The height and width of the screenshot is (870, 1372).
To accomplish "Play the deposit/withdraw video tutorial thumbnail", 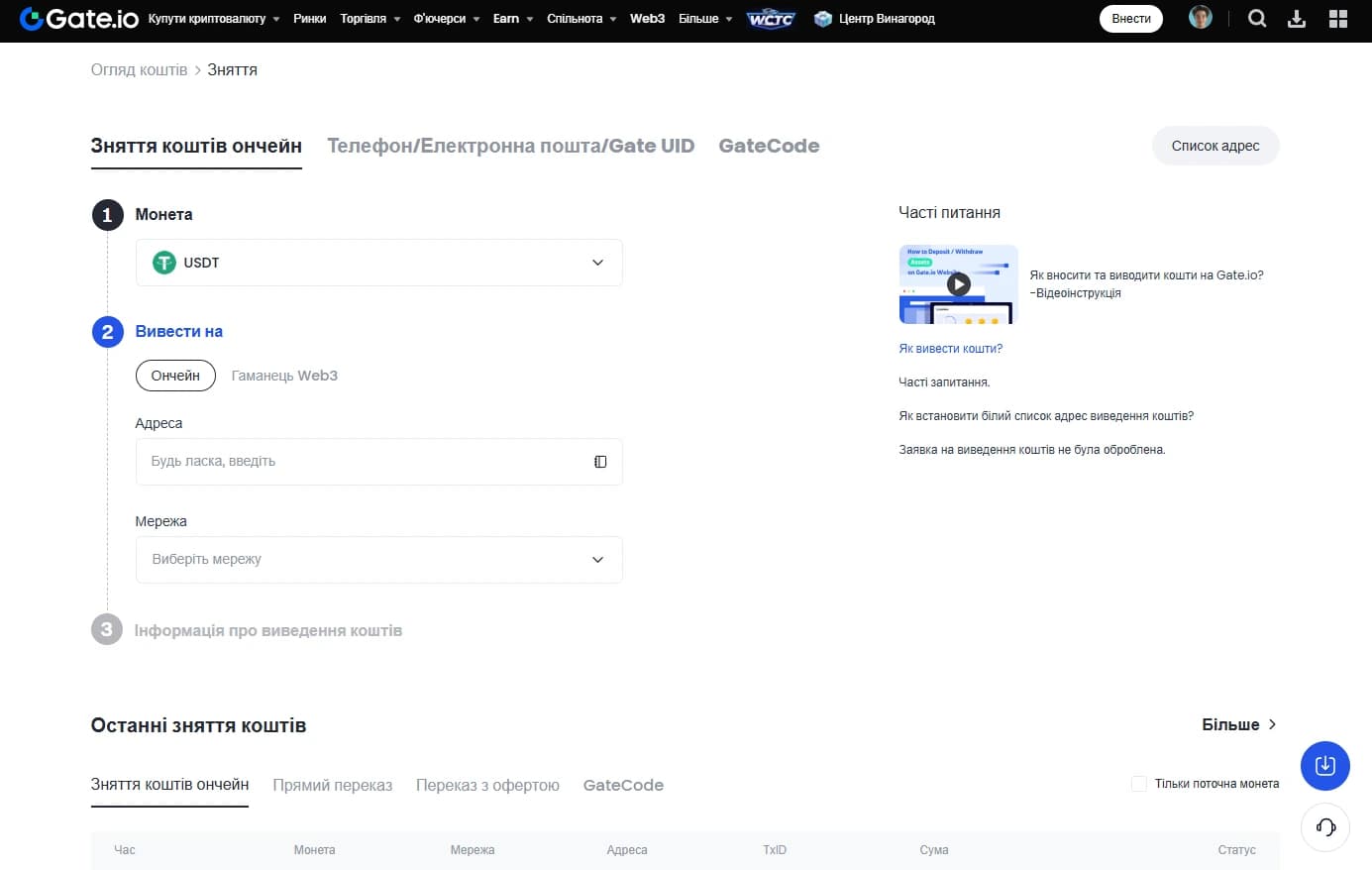I will [958, 284].
